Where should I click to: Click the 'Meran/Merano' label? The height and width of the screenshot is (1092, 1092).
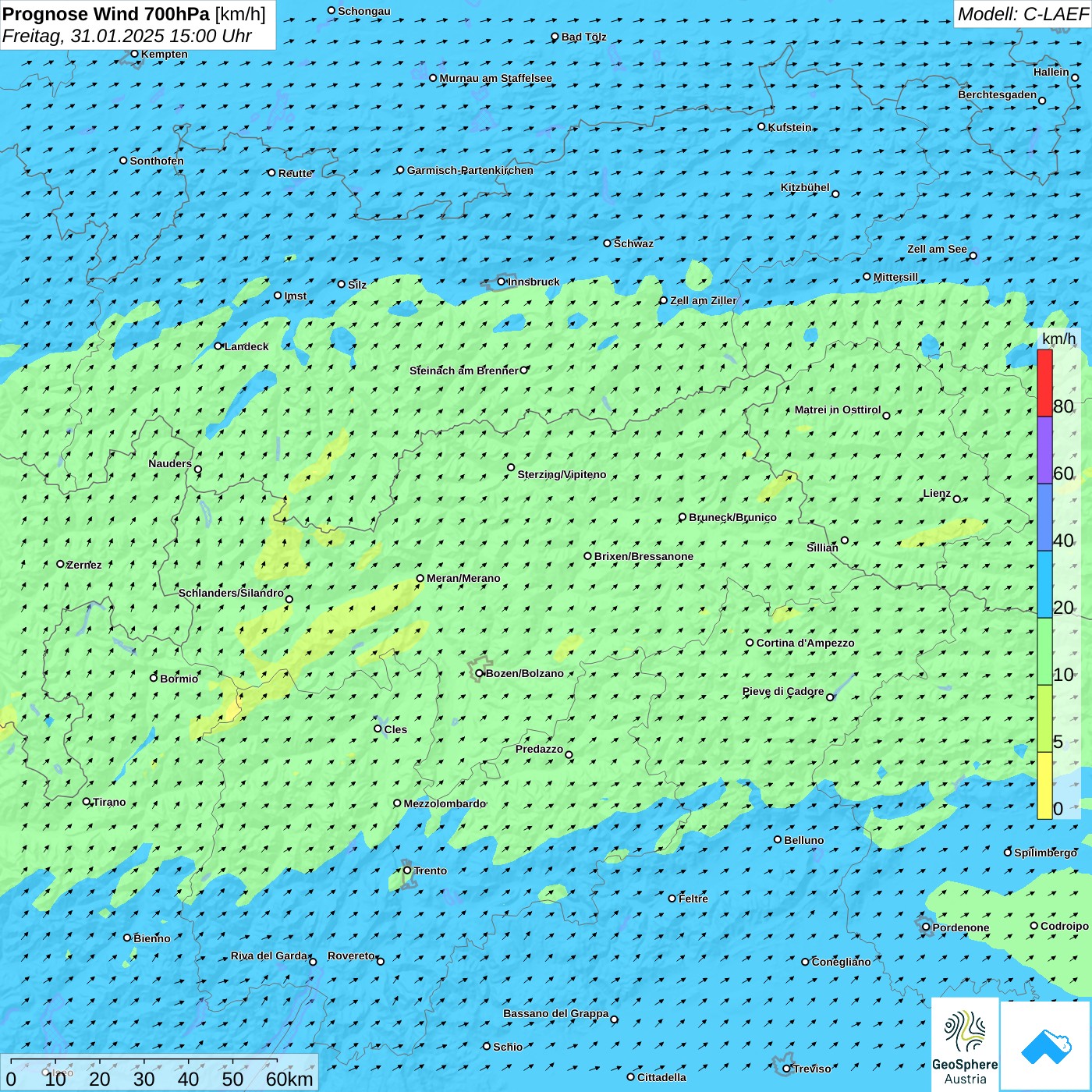click(x=463, y=578)
